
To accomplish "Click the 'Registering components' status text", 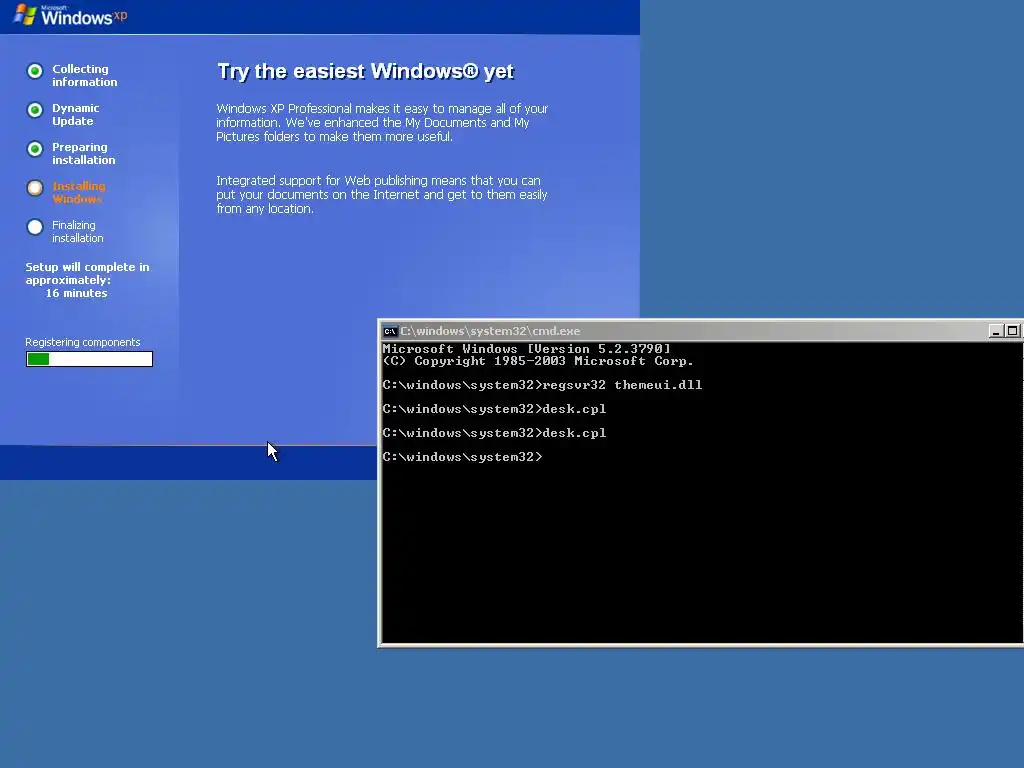I will tap(82, 342).
